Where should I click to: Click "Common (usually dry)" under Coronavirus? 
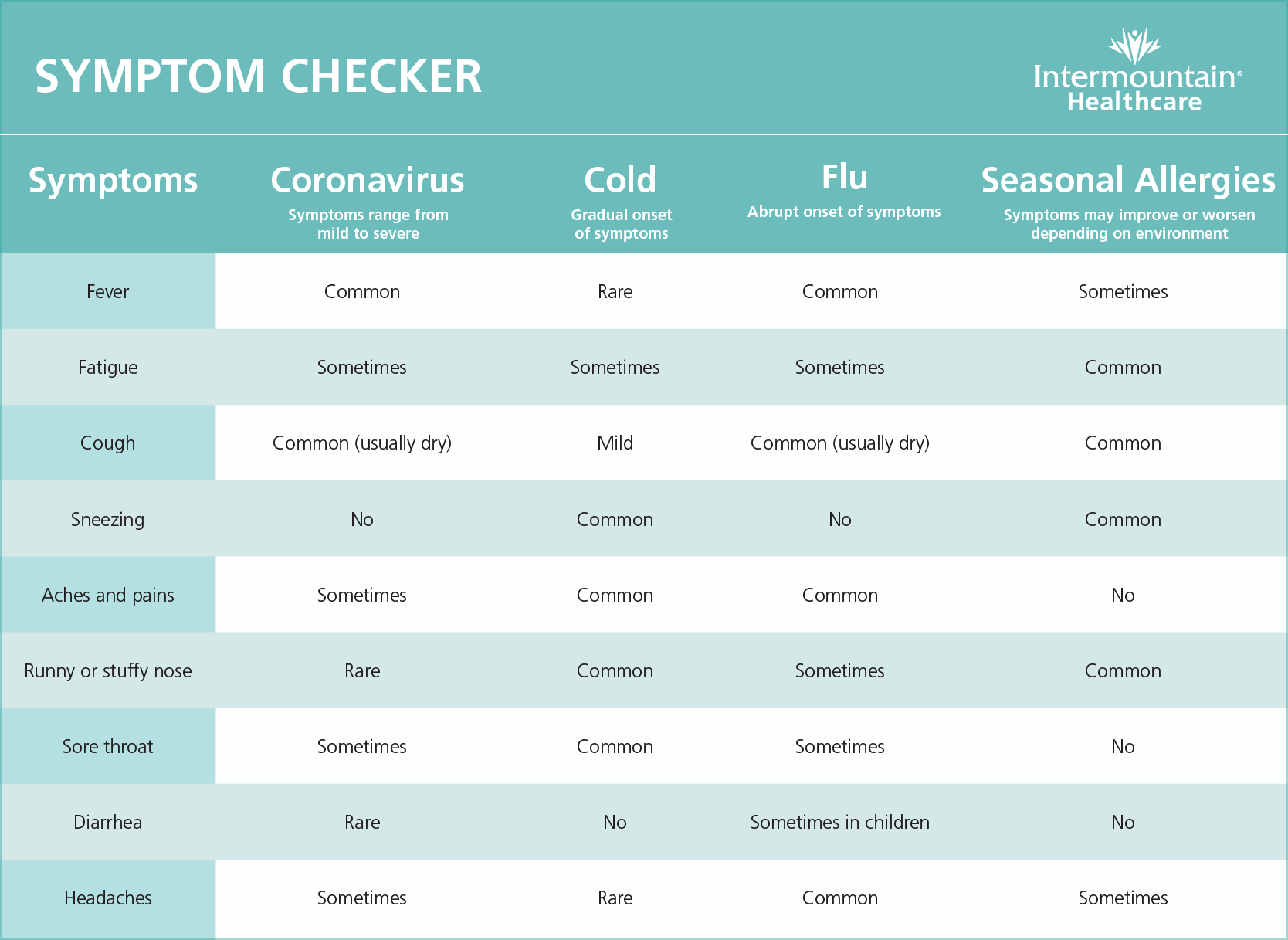point(361,443)
